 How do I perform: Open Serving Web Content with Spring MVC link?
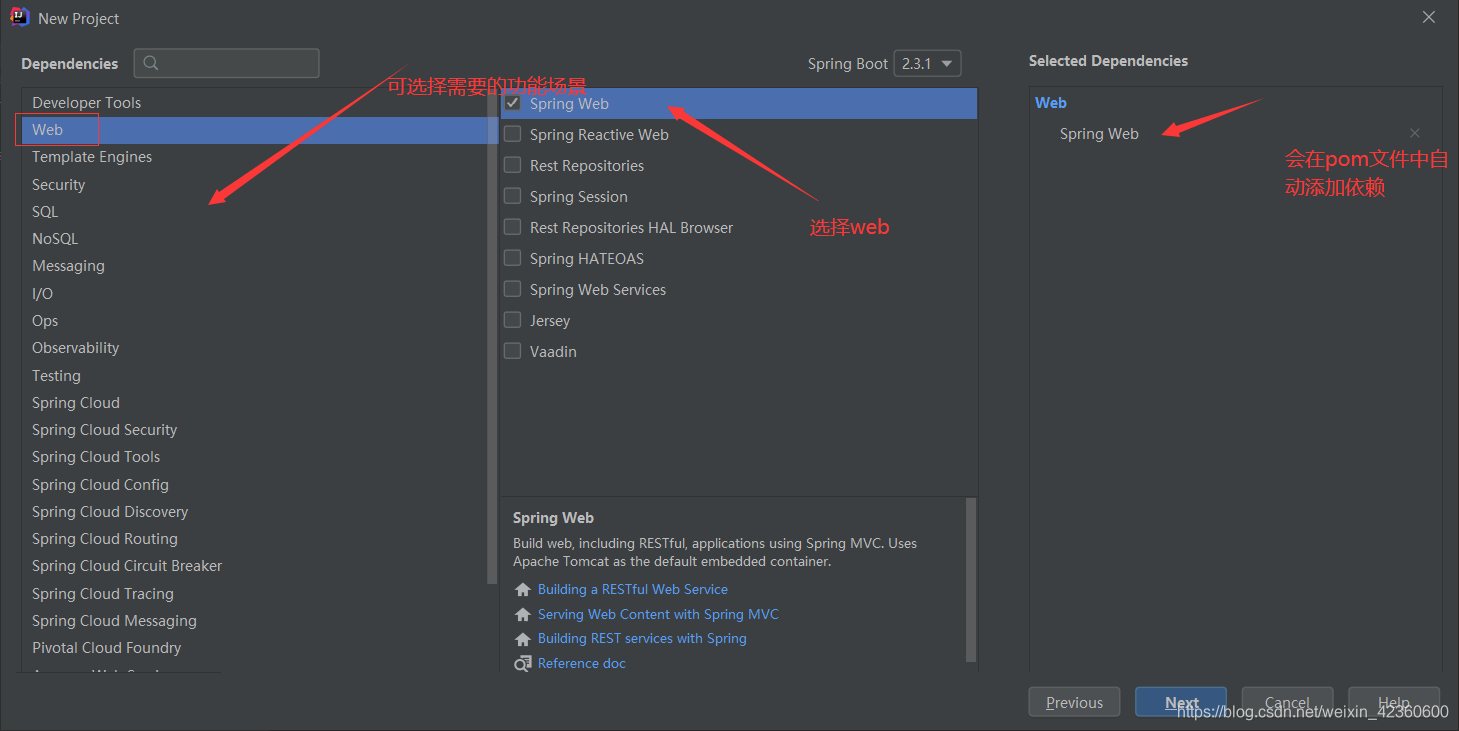(x=658, y=615)
